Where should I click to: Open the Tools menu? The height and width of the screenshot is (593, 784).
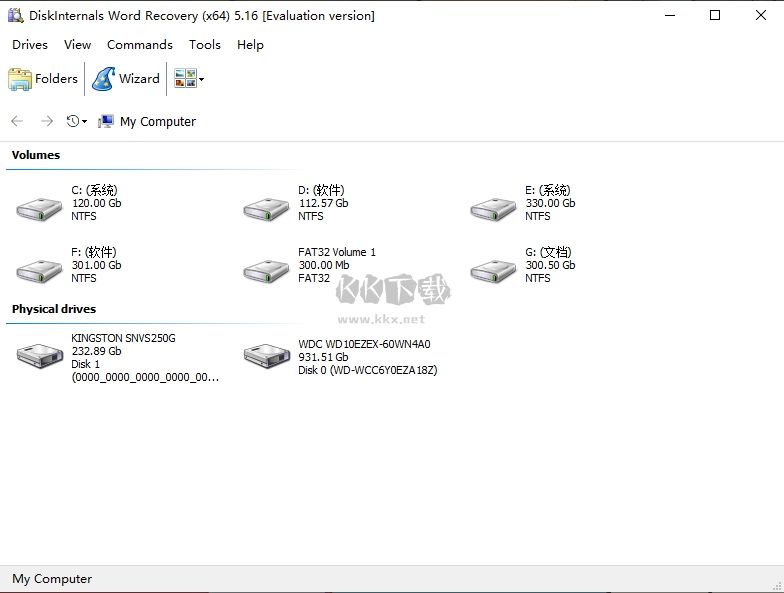[x=205, y=44]
